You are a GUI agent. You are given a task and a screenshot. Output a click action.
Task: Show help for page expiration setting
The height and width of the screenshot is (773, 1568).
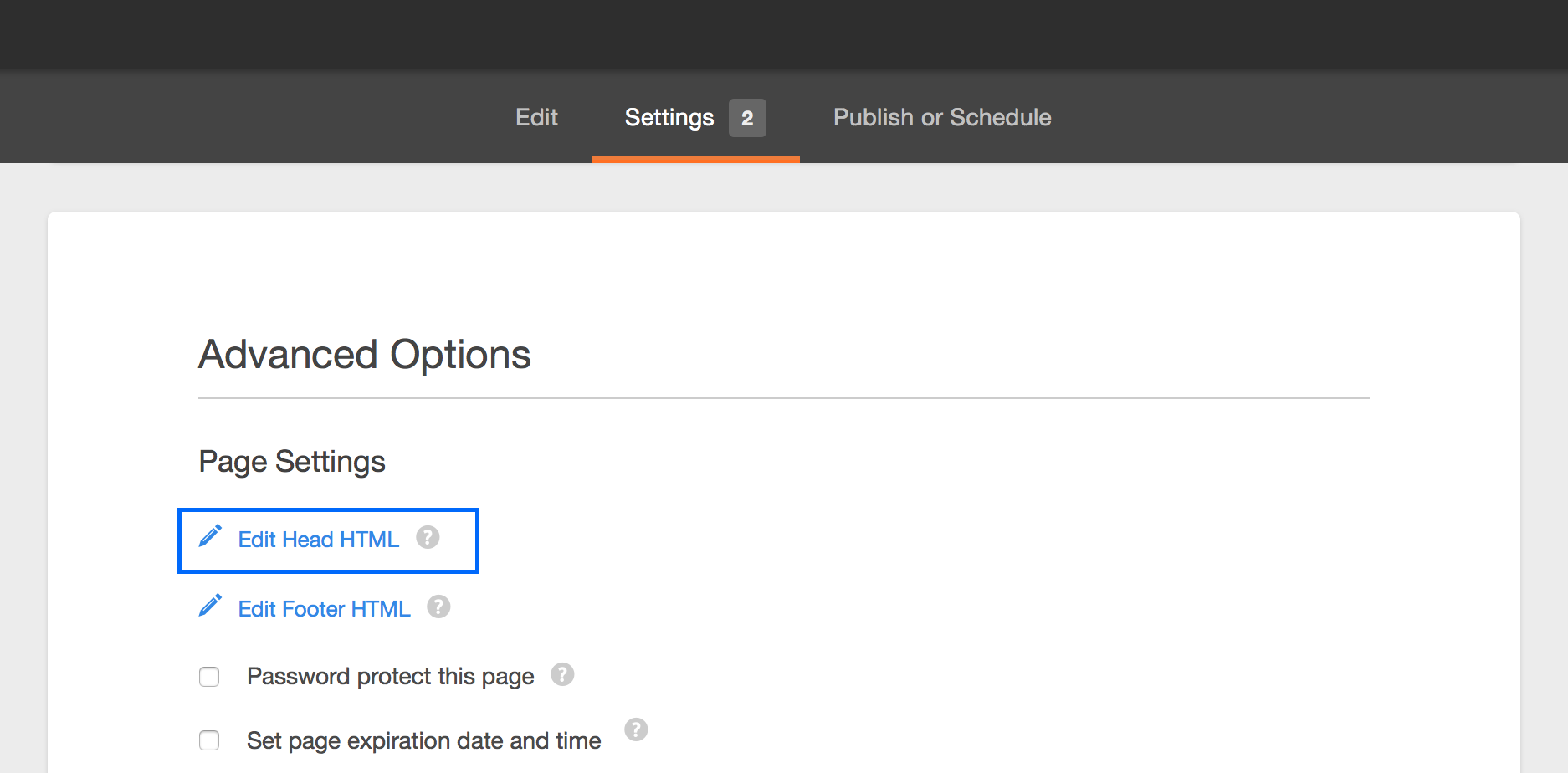coord(636,729)
